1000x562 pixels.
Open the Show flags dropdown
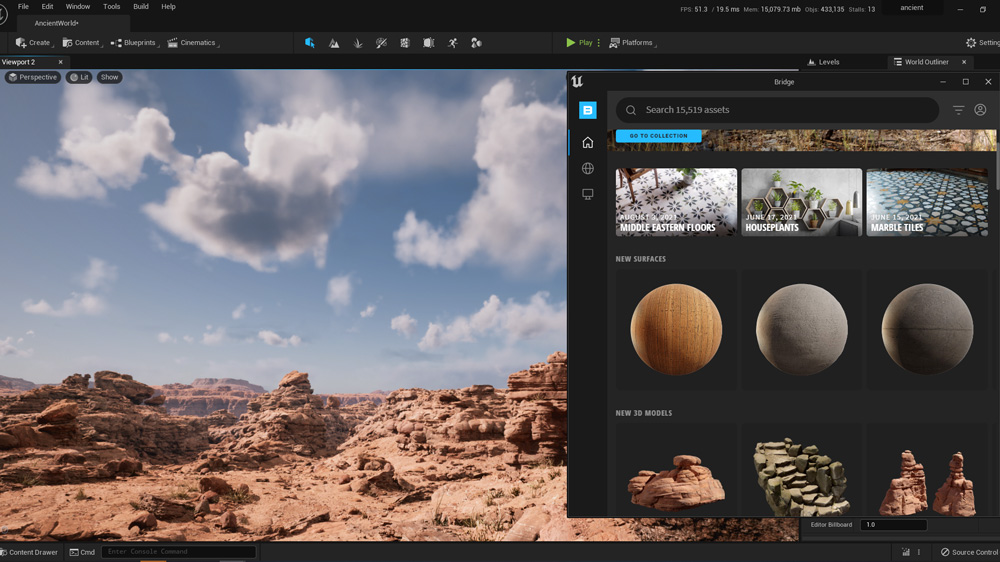(x=110, y=77)
